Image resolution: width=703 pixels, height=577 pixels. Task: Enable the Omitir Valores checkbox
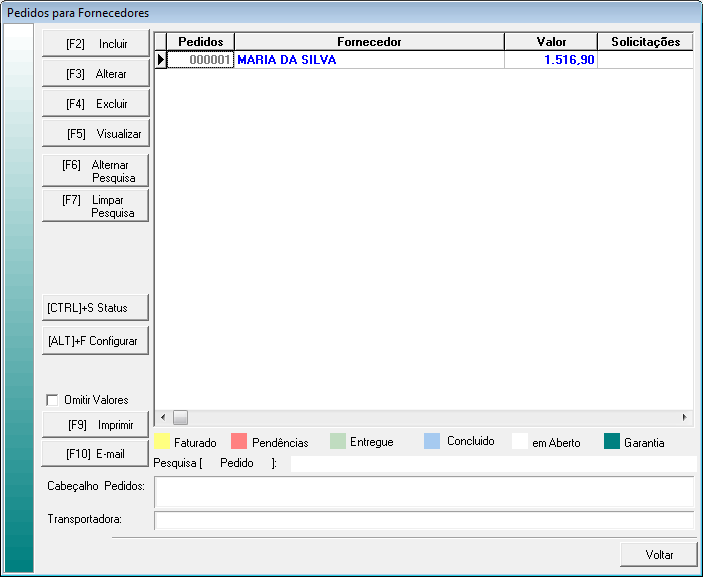point(52,400)
